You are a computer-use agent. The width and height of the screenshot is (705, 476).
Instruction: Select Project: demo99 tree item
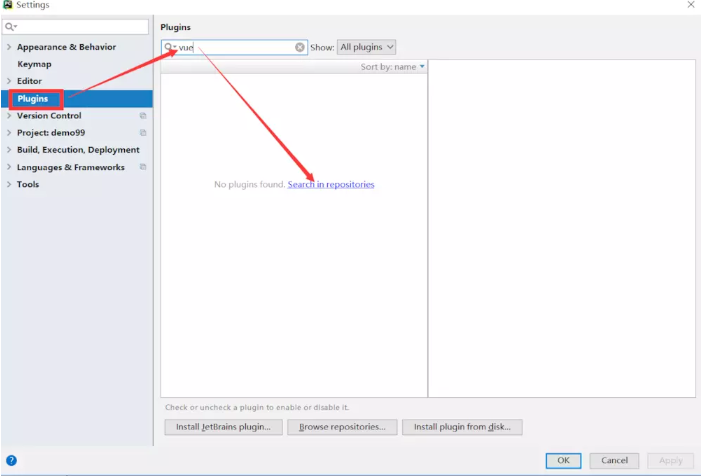point(51,133)
